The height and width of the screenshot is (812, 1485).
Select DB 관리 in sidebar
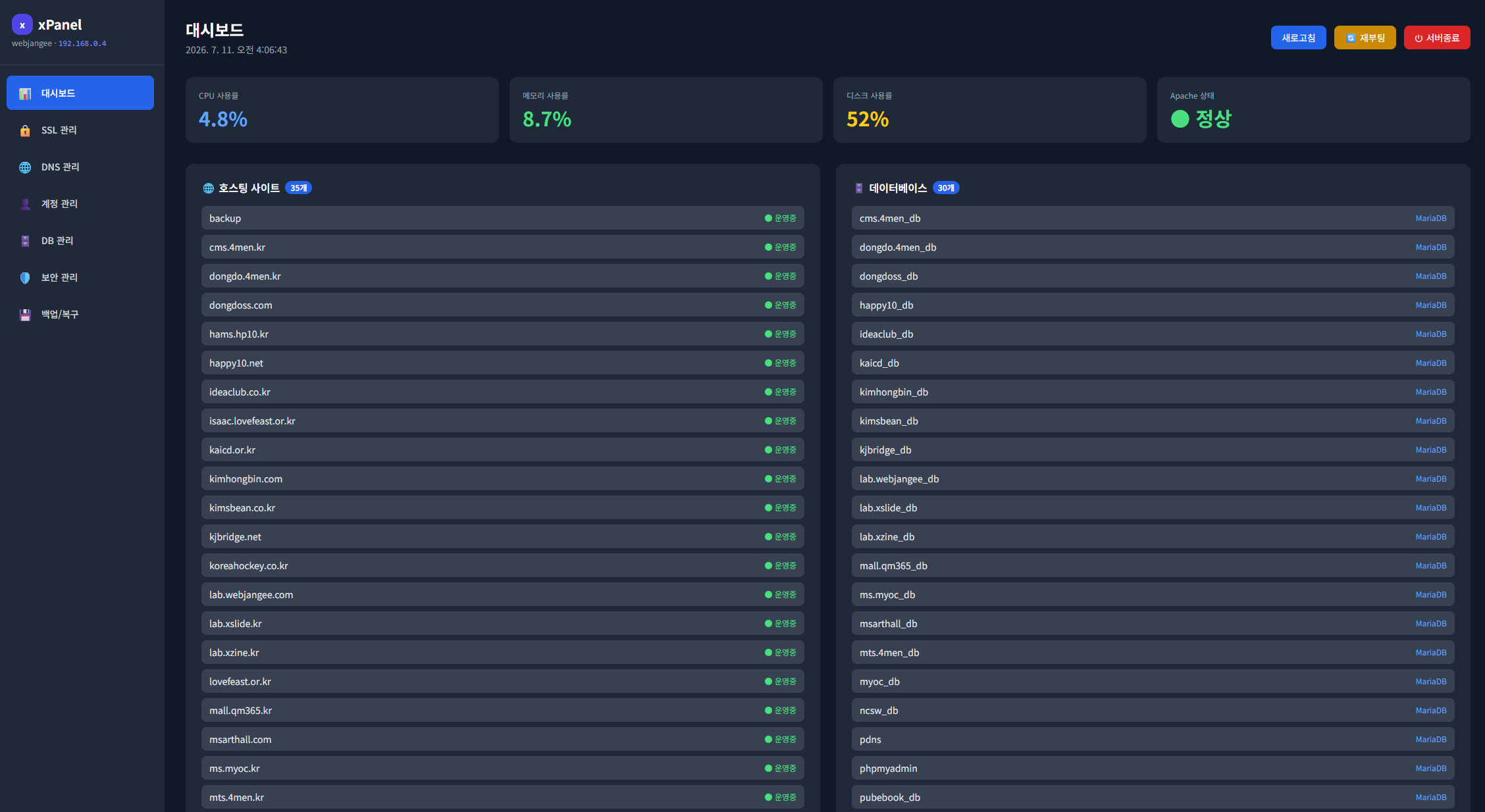coord(80,240)
